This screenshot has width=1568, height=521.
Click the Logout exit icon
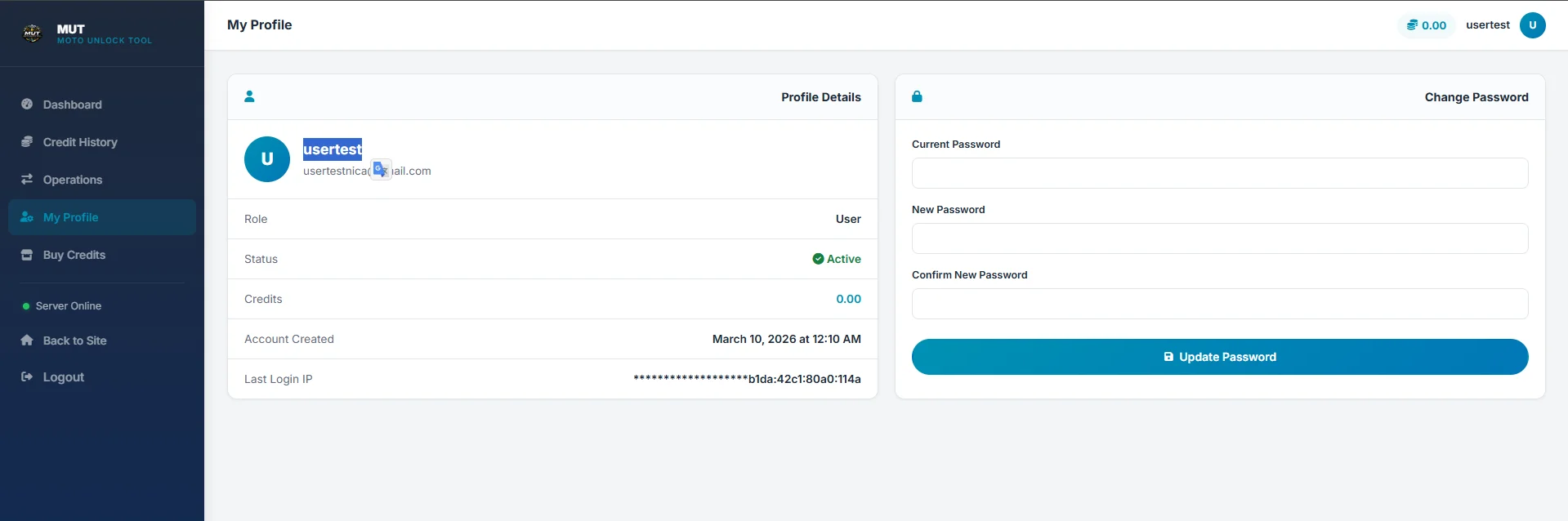(x=27, y=376)
